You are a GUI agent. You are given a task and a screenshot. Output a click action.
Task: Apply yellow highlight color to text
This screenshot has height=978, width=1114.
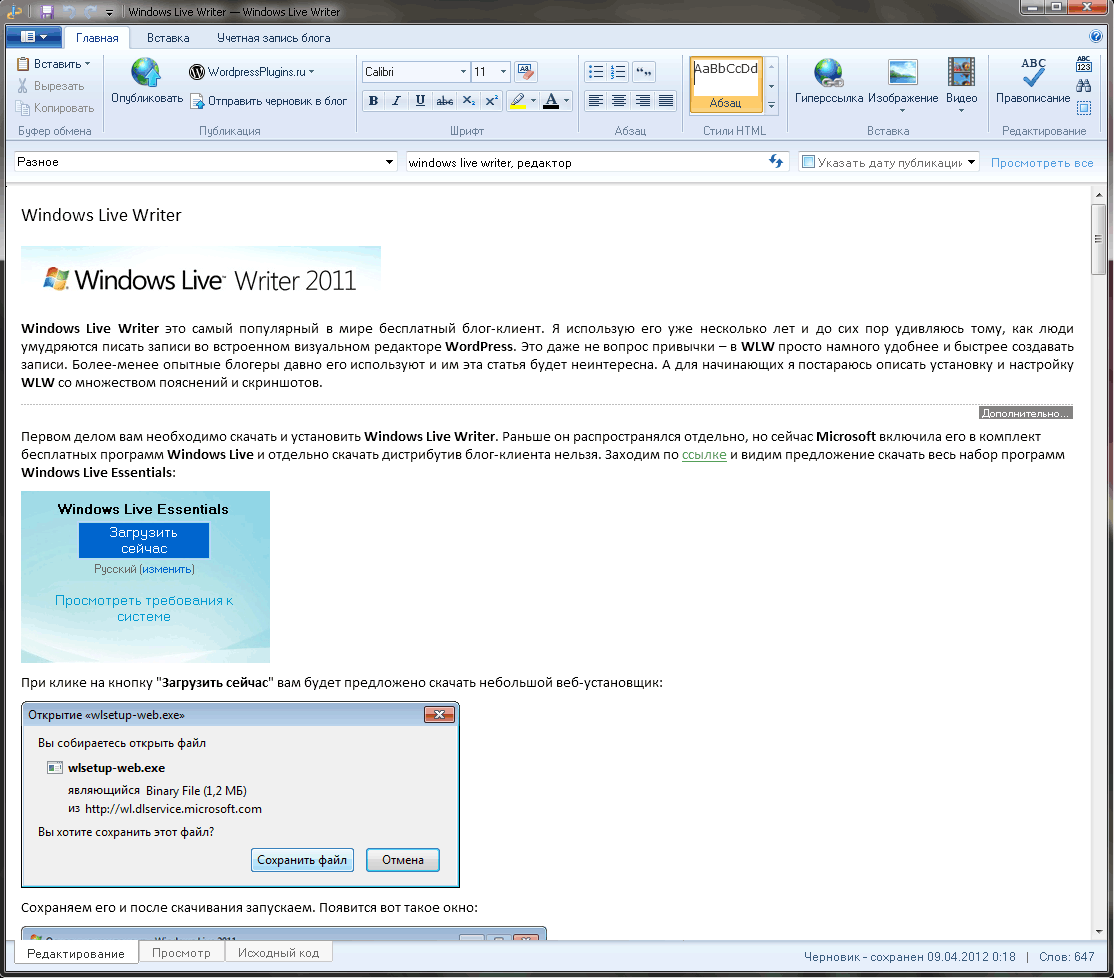coord(518,101)
